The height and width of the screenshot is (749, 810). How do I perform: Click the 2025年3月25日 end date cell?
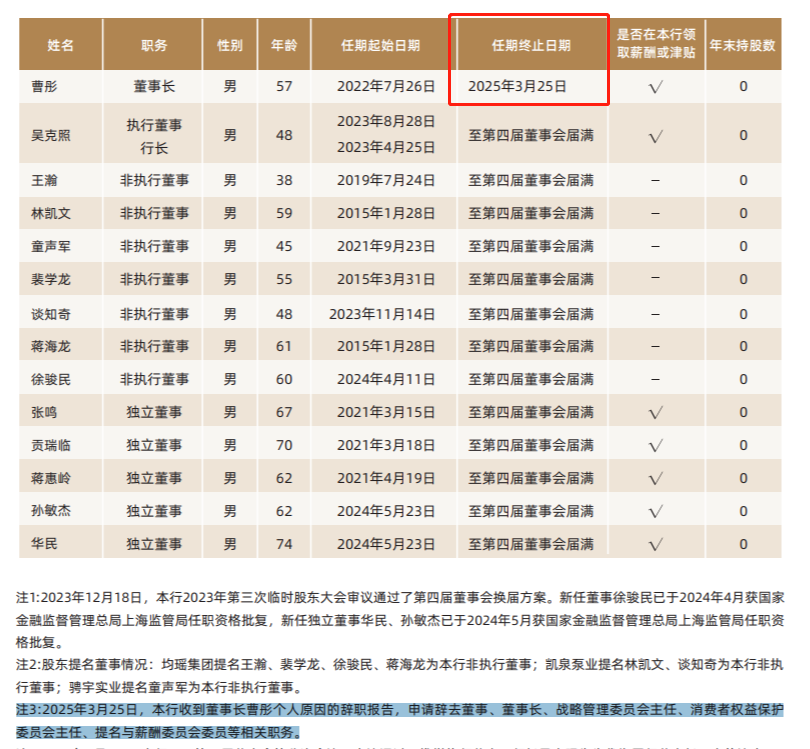coord(517,87)
